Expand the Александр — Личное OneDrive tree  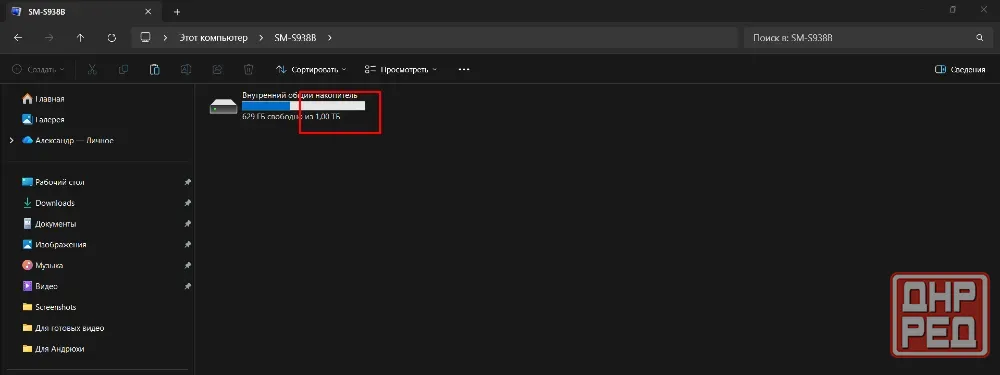pyautogui.click(x=11, y=140)
